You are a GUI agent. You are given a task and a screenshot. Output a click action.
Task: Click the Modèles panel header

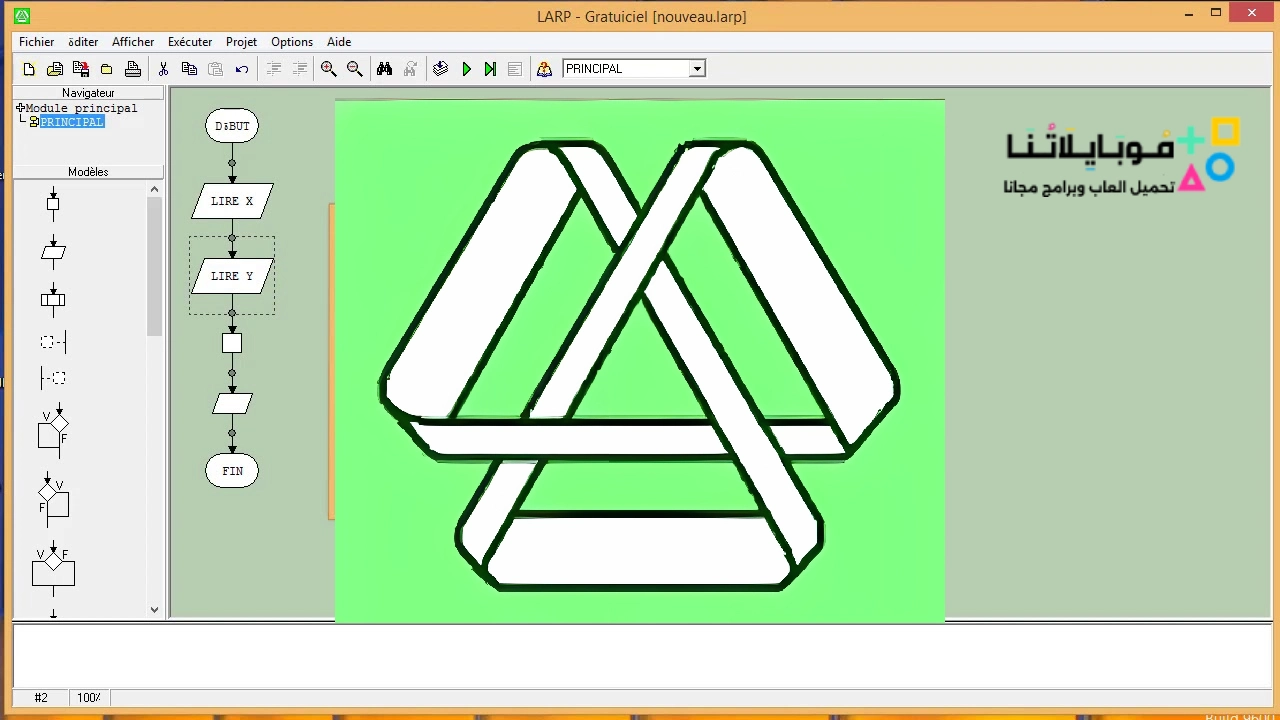coord(88,172)
